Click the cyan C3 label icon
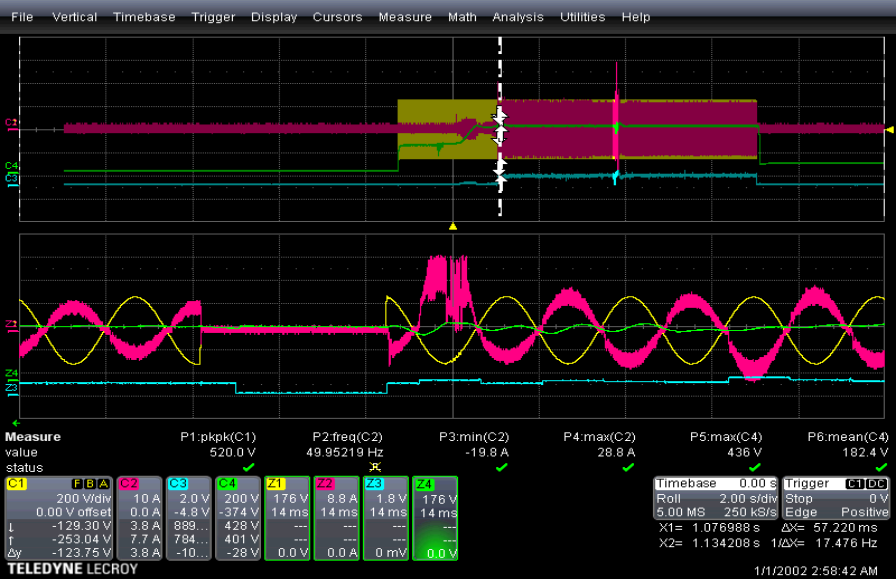896x579 pixels. (178, 484)
